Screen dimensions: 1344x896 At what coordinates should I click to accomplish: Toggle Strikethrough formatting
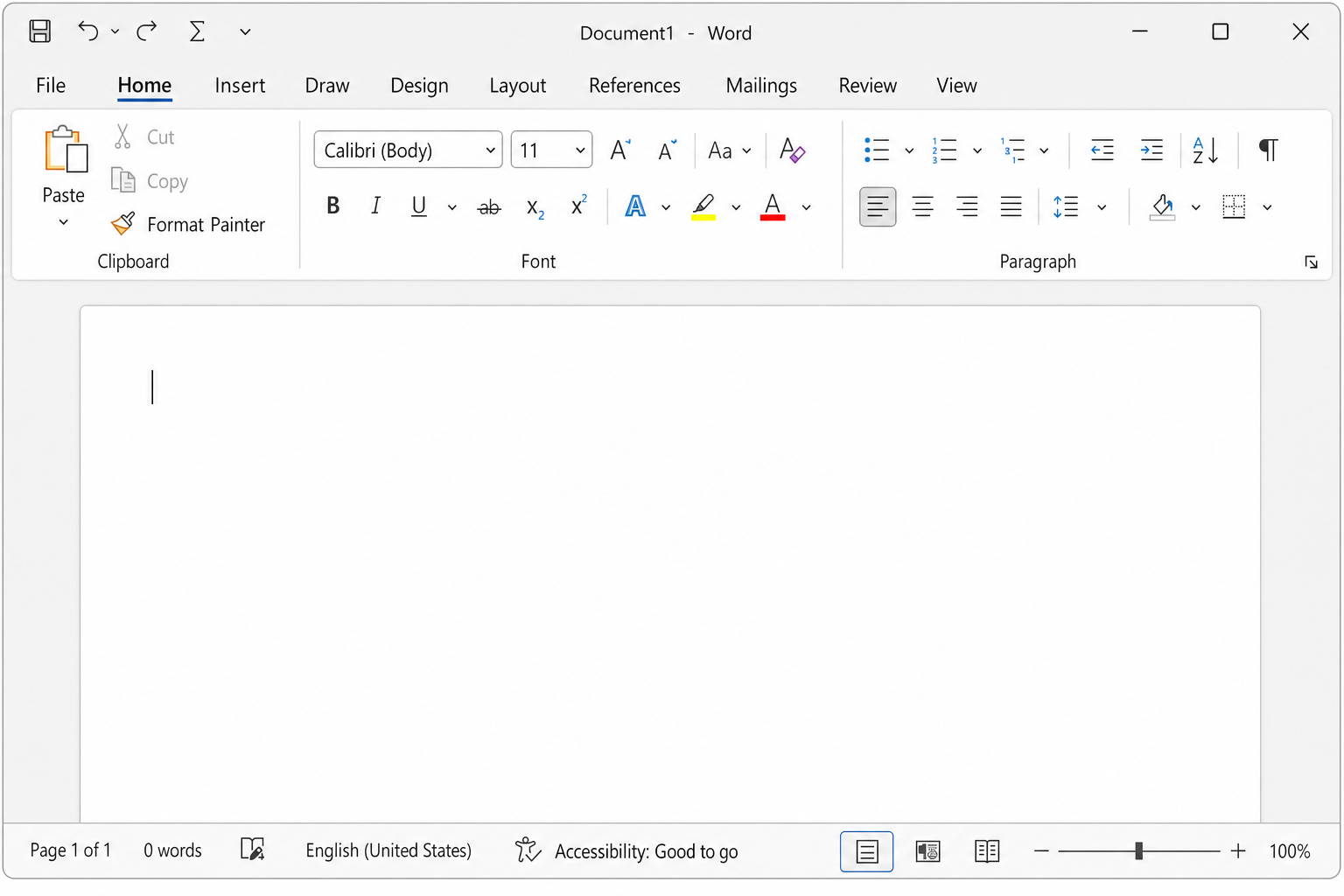point(489,207)
